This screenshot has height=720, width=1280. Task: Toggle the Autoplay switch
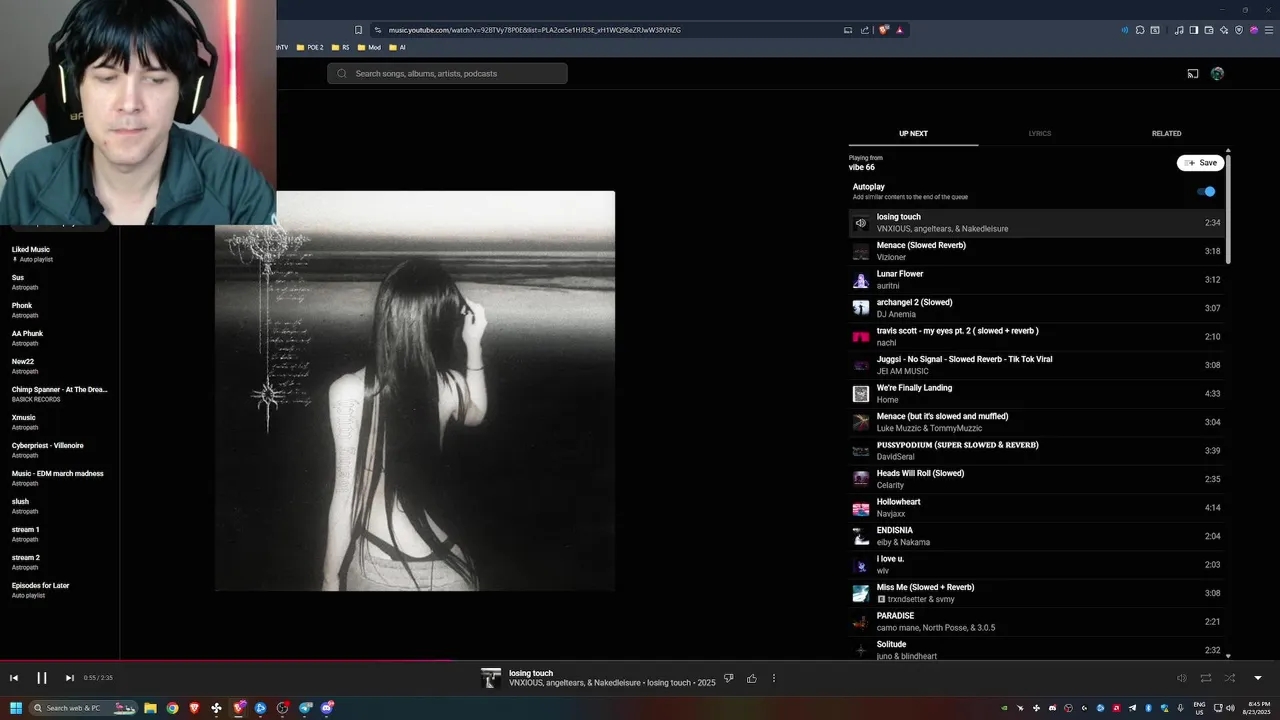tap(1207, 191)
